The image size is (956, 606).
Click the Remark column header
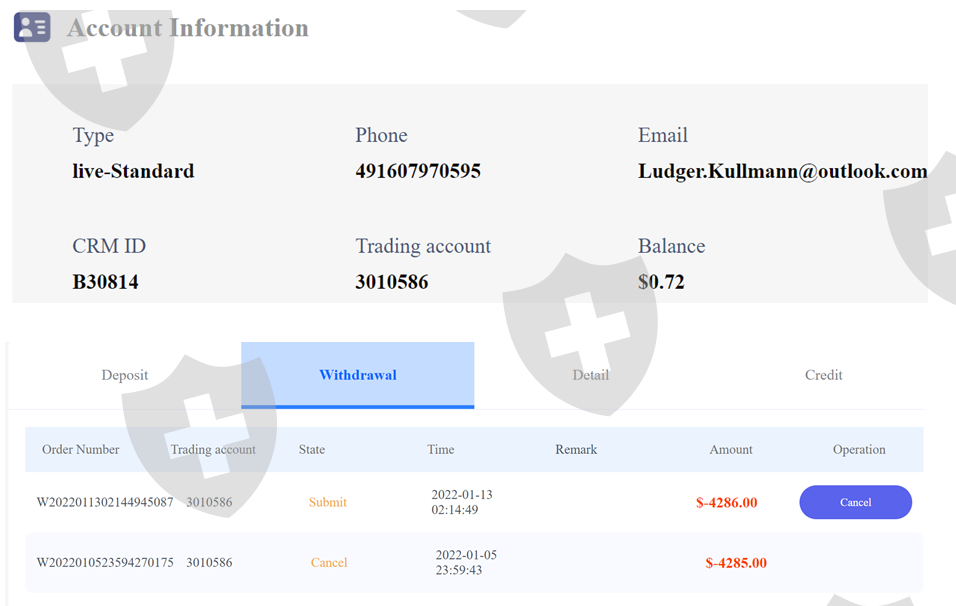coord(576,449)
